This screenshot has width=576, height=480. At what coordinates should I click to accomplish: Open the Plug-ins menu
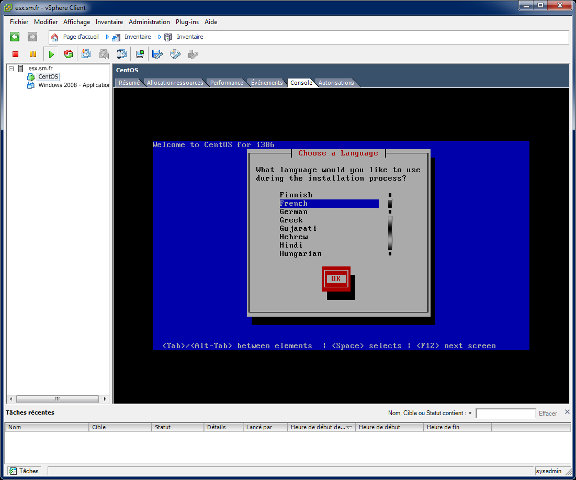tap(187, 22)
